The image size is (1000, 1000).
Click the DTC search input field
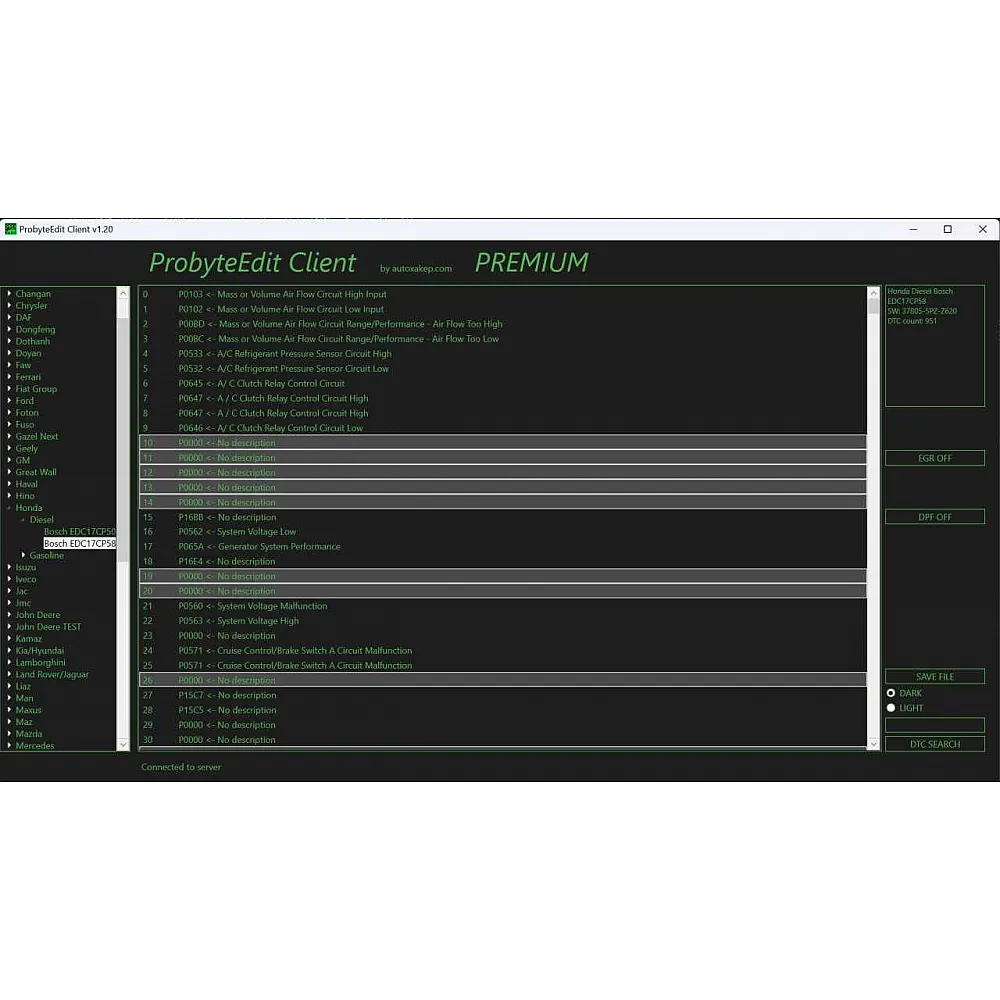coord(934,725)
